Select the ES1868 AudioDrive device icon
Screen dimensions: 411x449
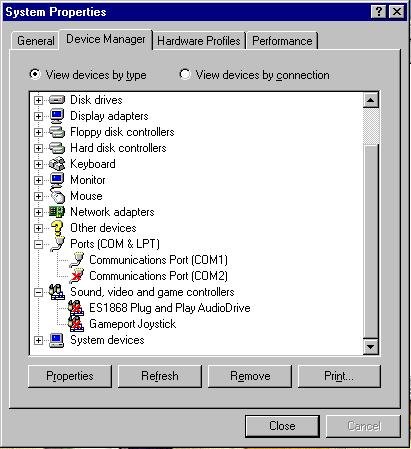tap(76, 308)
